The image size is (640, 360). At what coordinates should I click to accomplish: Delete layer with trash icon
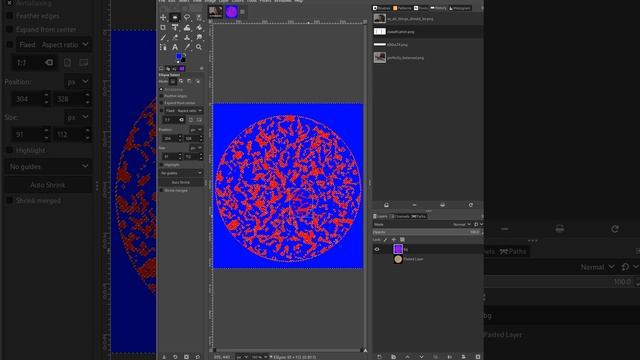[478, 357]
